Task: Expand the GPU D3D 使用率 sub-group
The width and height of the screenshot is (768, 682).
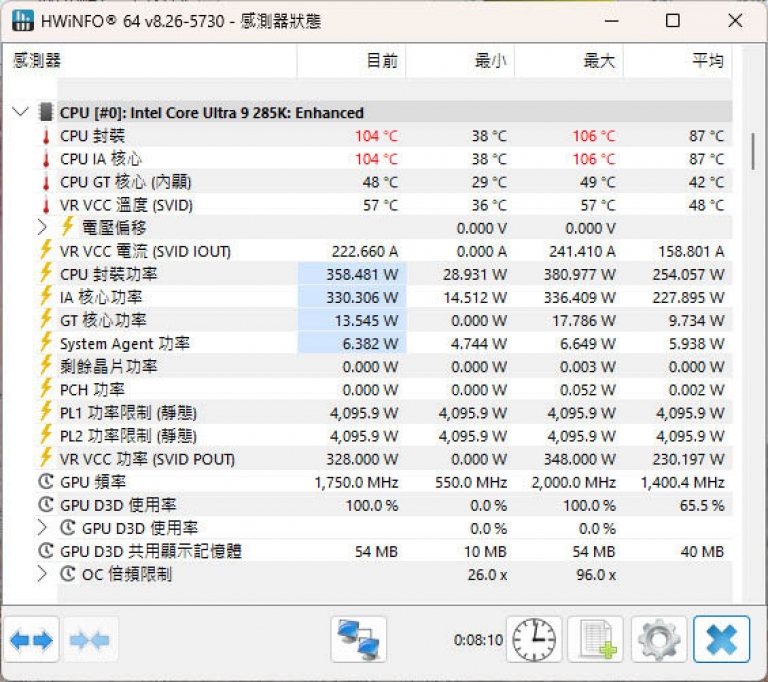Action: pos(42,528)
